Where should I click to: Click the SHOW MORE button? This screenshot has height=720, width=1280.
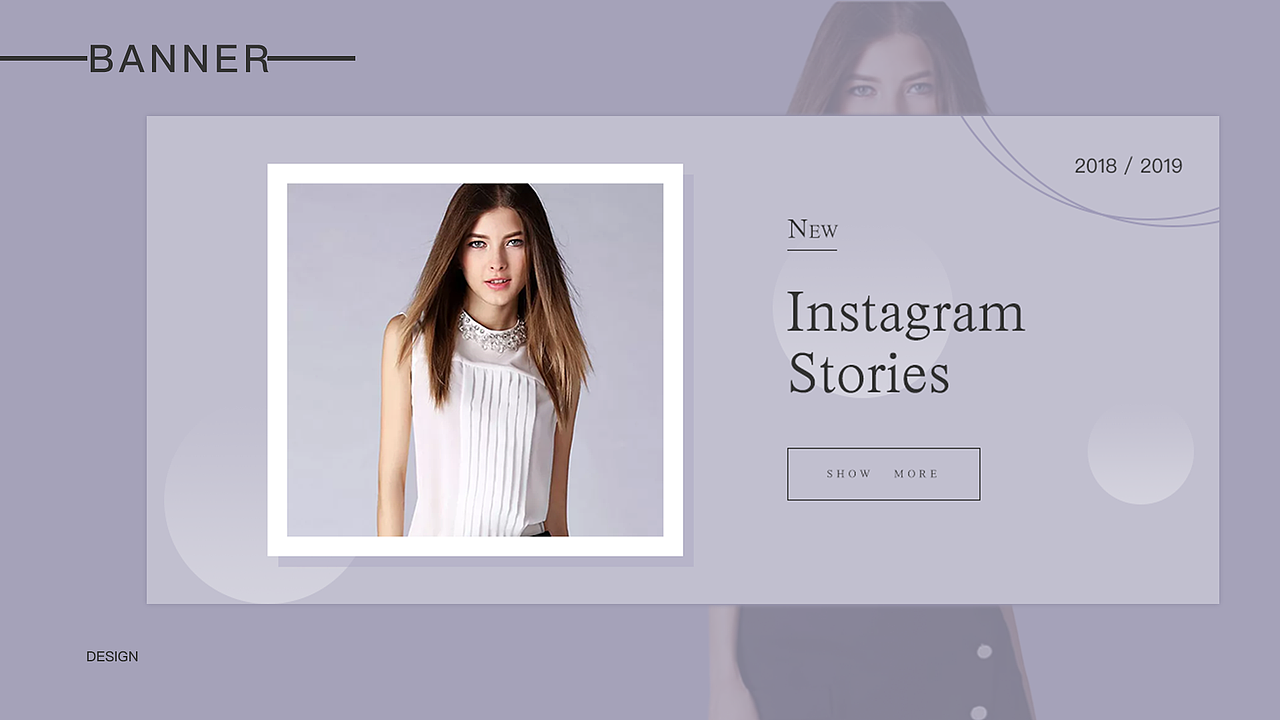pyautogui.click(x=883, y=474)
